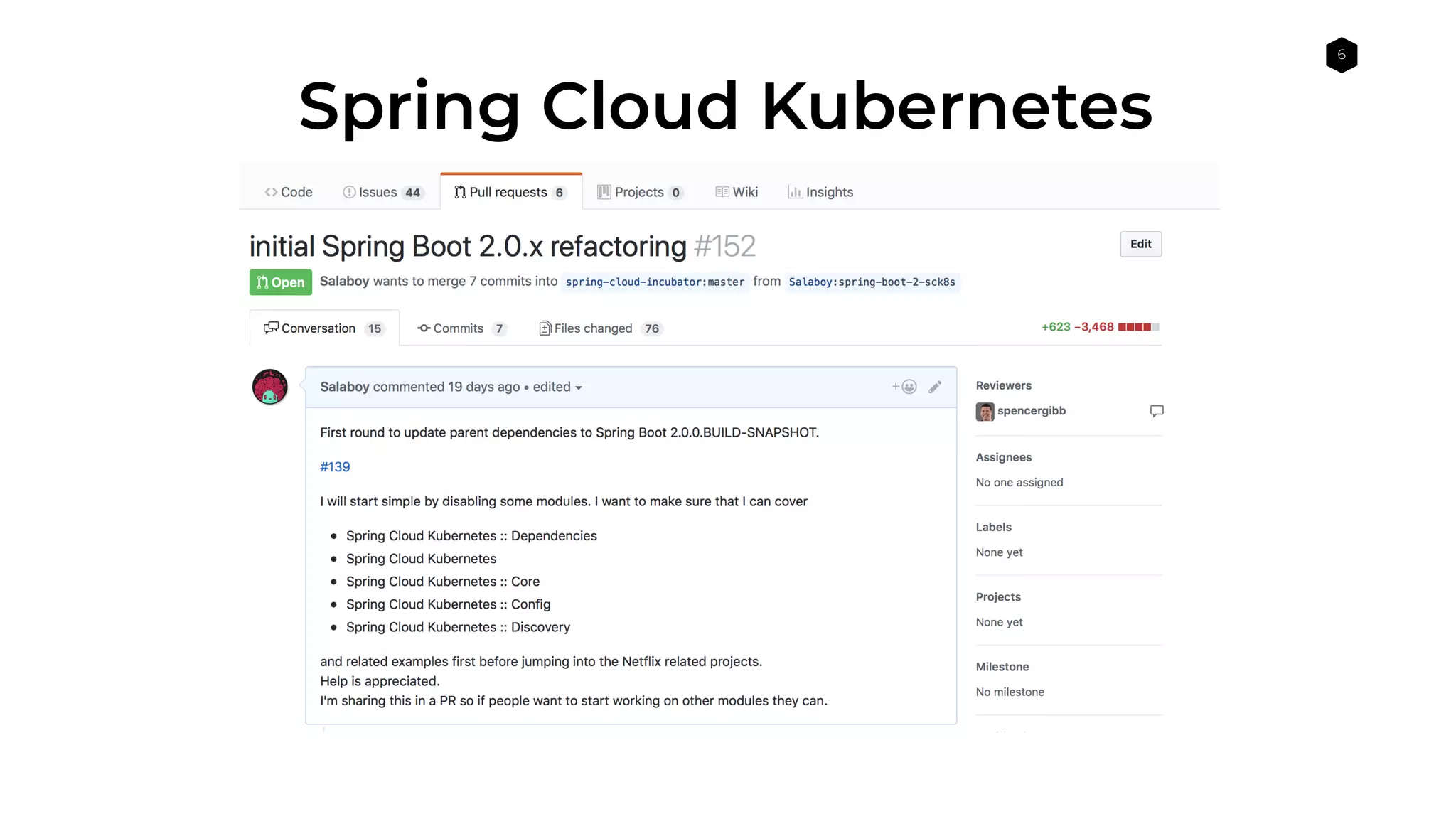Open spencergibb reviewer profile link
The width and height of the screenshot is (1456, 819).
click(x=1032, y=411)
